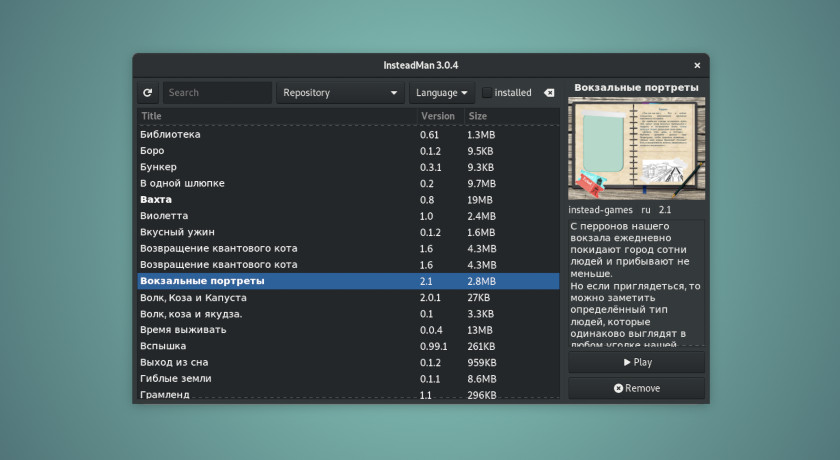
Task: Sort by the Size column header
Action: [510, 116]
